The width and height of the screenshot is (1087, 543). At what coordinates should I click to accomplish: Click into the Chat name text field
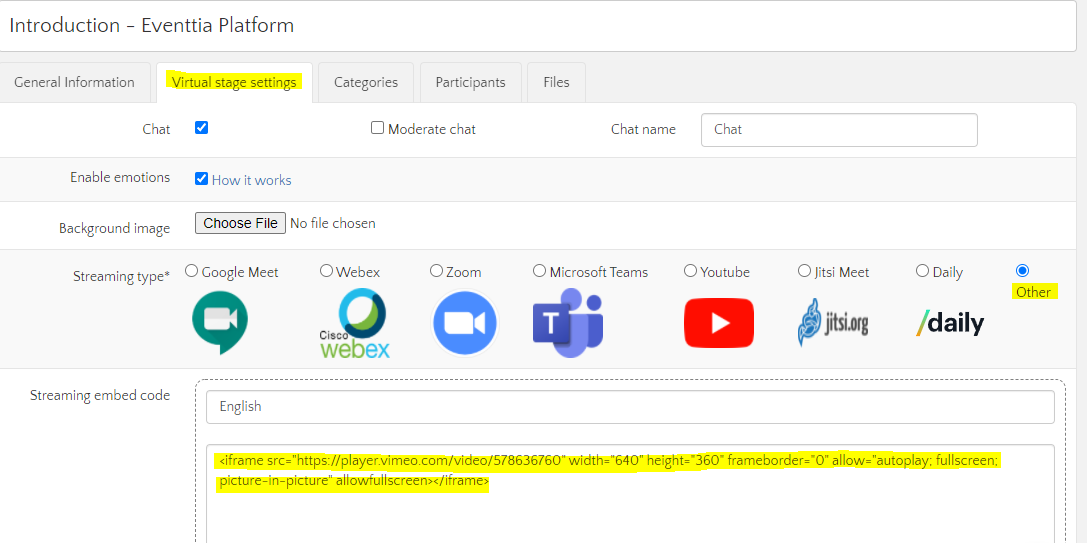point(839,130)
